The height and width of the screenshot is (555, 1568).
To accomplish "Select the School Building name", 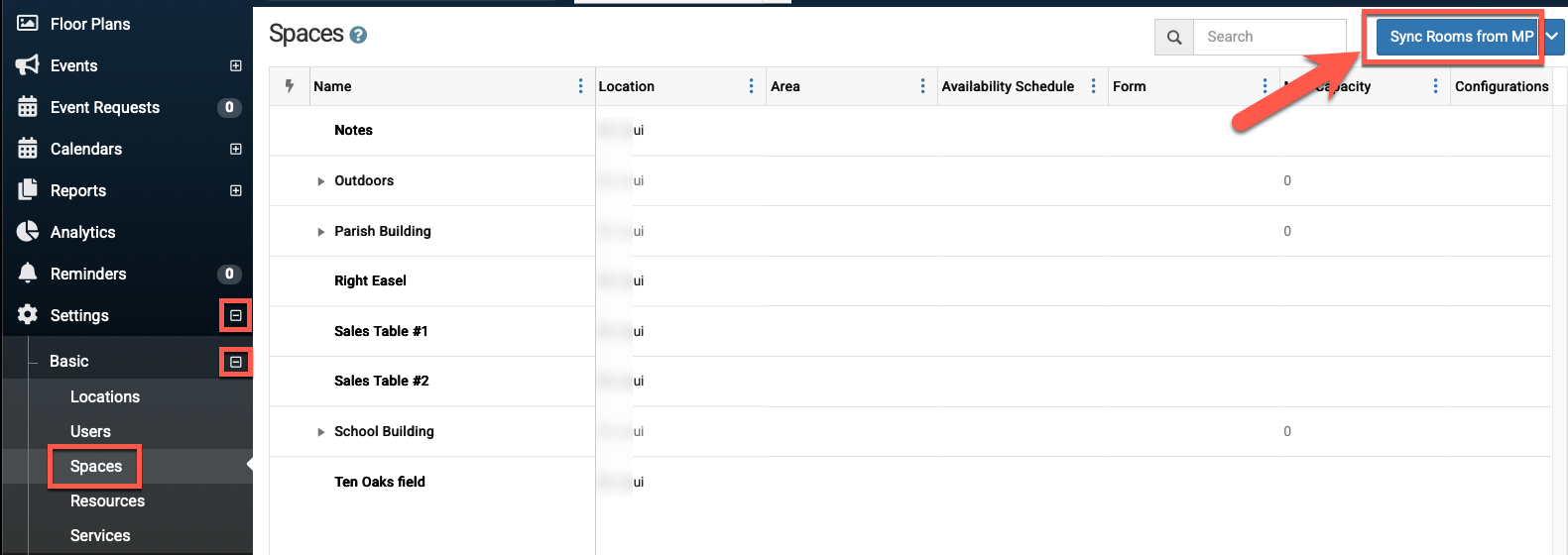I will [x=384, y=431].
